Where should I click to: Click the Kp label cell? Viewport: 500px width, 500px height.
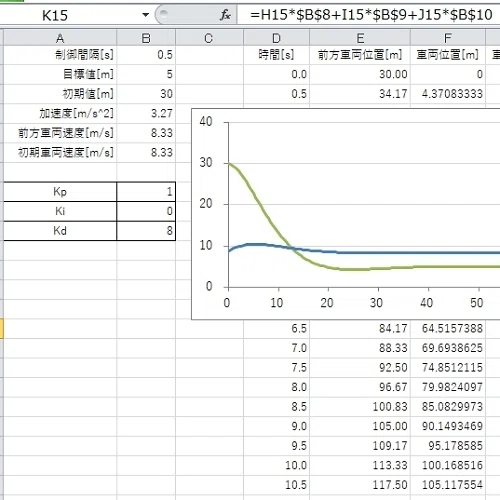point(60,192)
